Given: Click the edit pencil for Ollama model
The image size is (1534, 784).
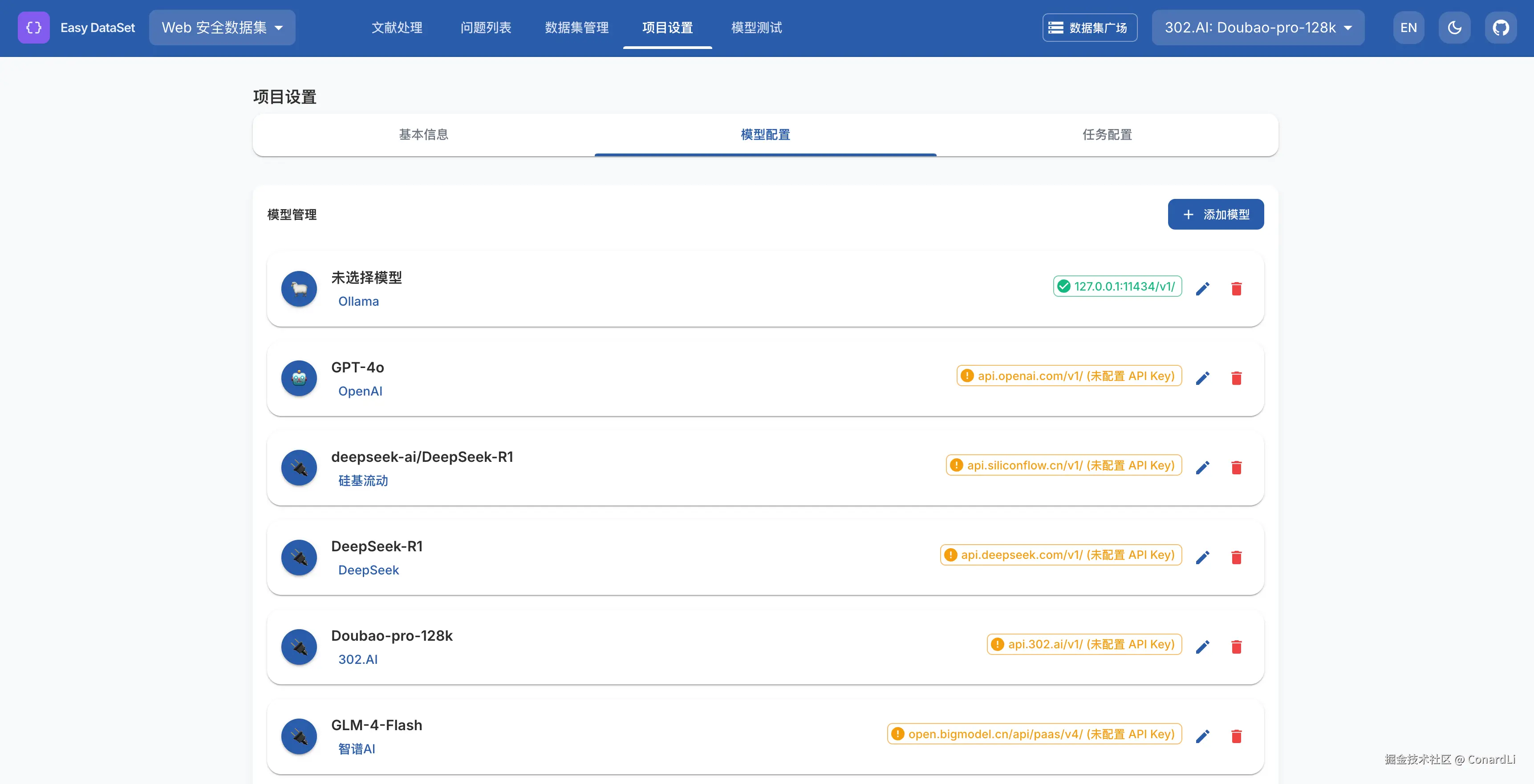Looking at the screenshot, I should 1202,289.
